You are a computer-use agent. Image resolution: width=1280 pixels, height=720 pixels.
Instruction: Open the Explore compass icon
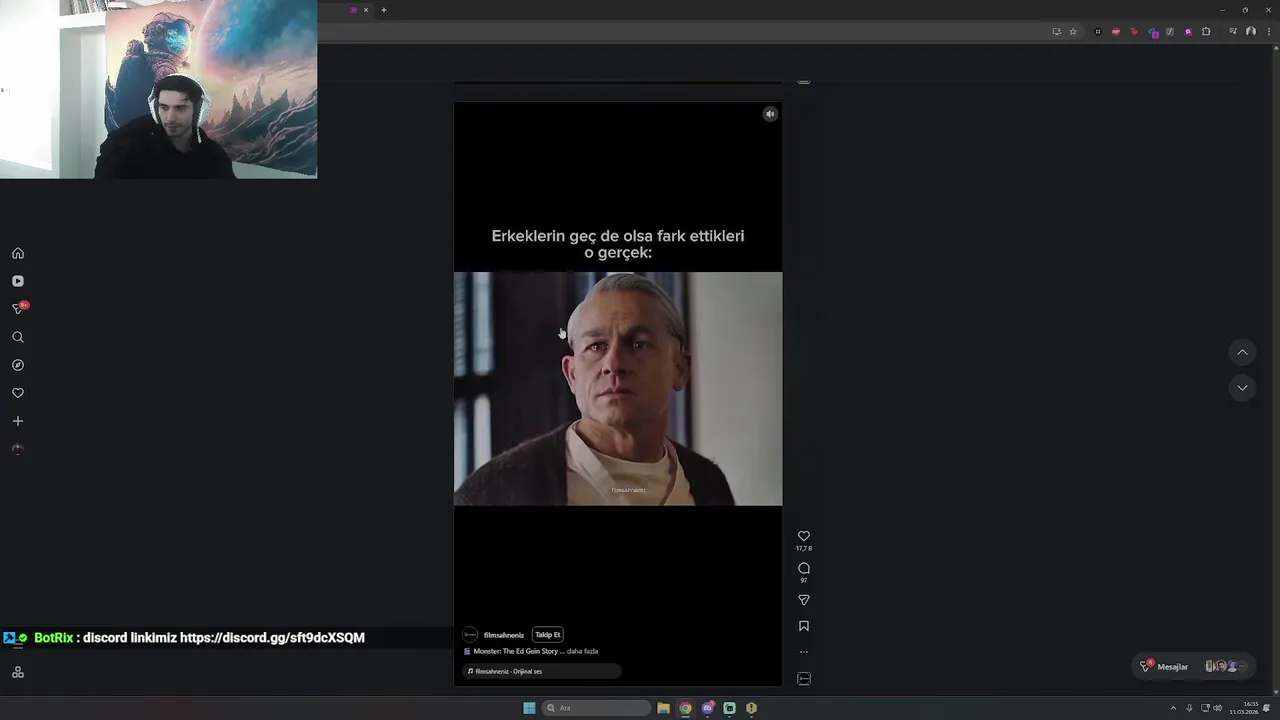coord(18,365)
